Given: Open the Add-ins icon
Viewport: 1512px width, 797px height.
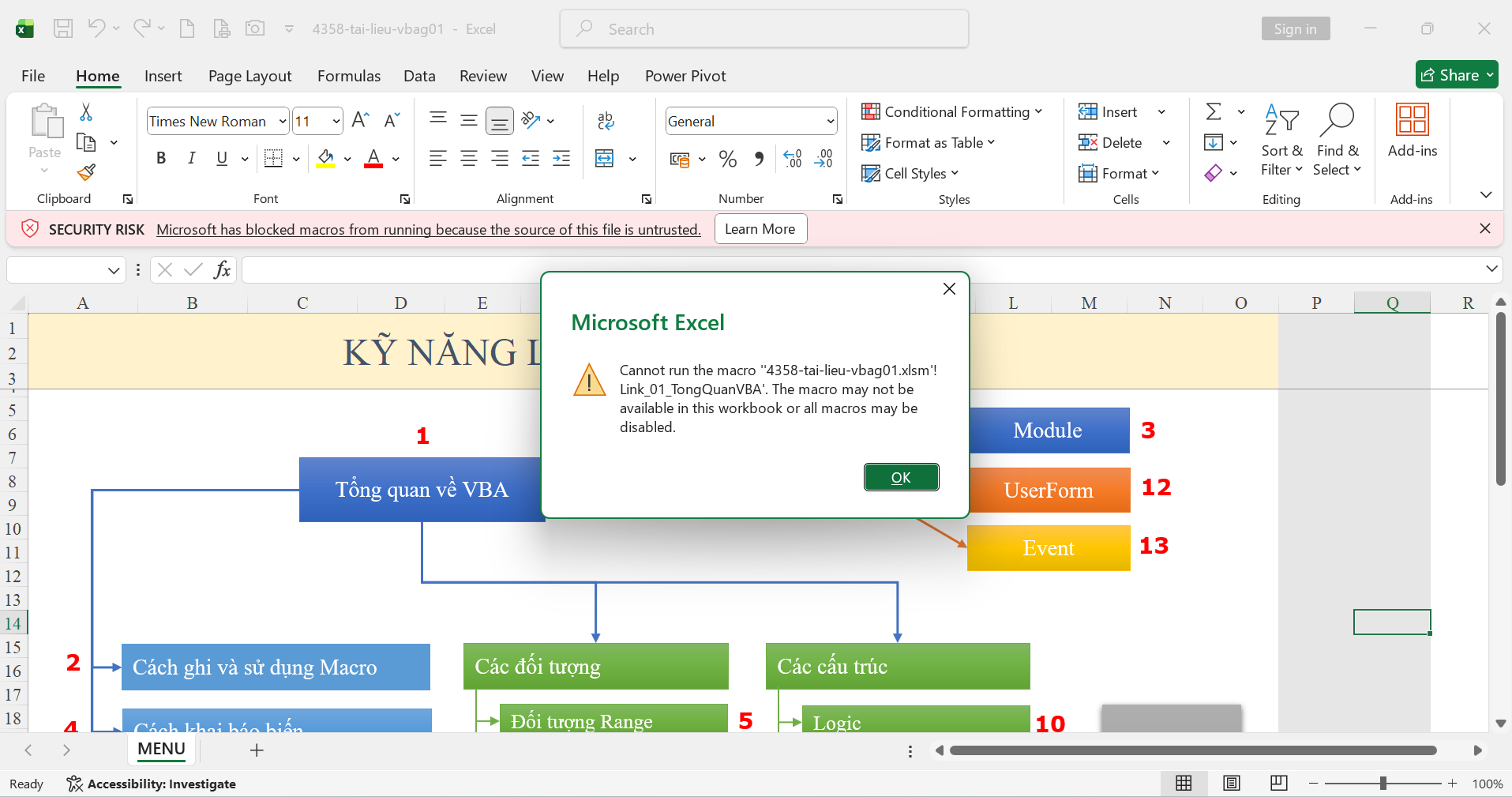Looking at the screenshot, I should coord(1412,130).
